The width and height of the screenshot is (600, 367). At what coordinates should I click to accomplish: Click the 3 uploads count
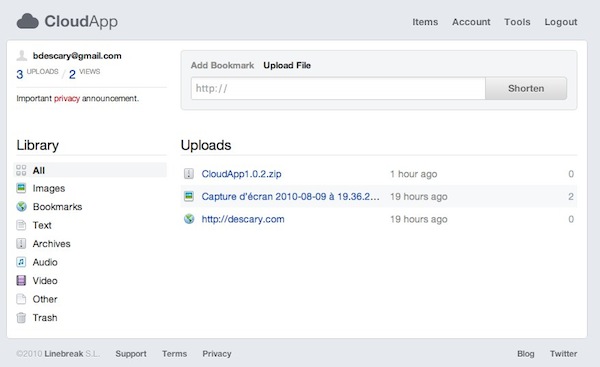coord(20,74)
